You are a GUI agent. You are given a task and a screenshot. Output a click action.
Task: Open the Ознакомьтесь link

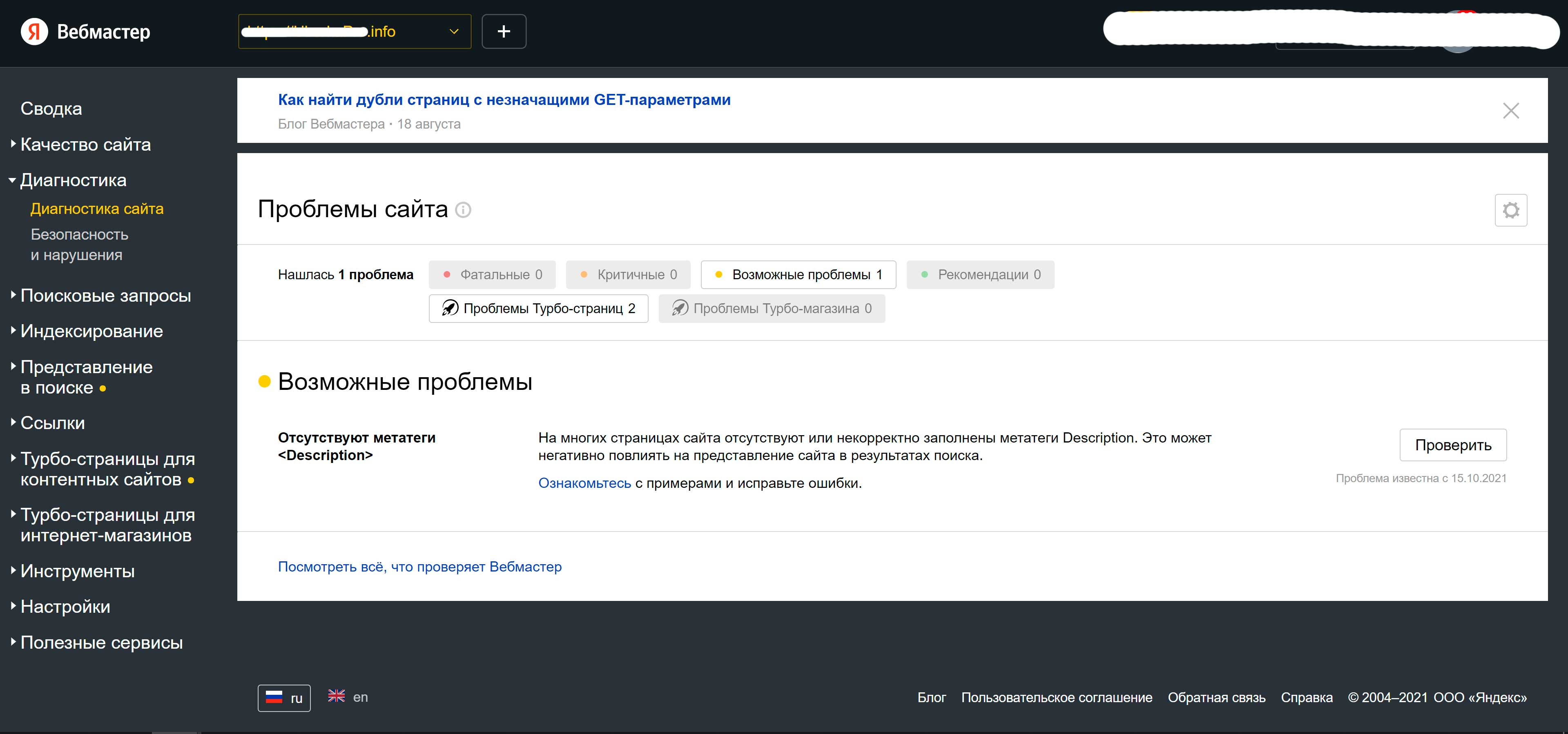coord(584,483)
